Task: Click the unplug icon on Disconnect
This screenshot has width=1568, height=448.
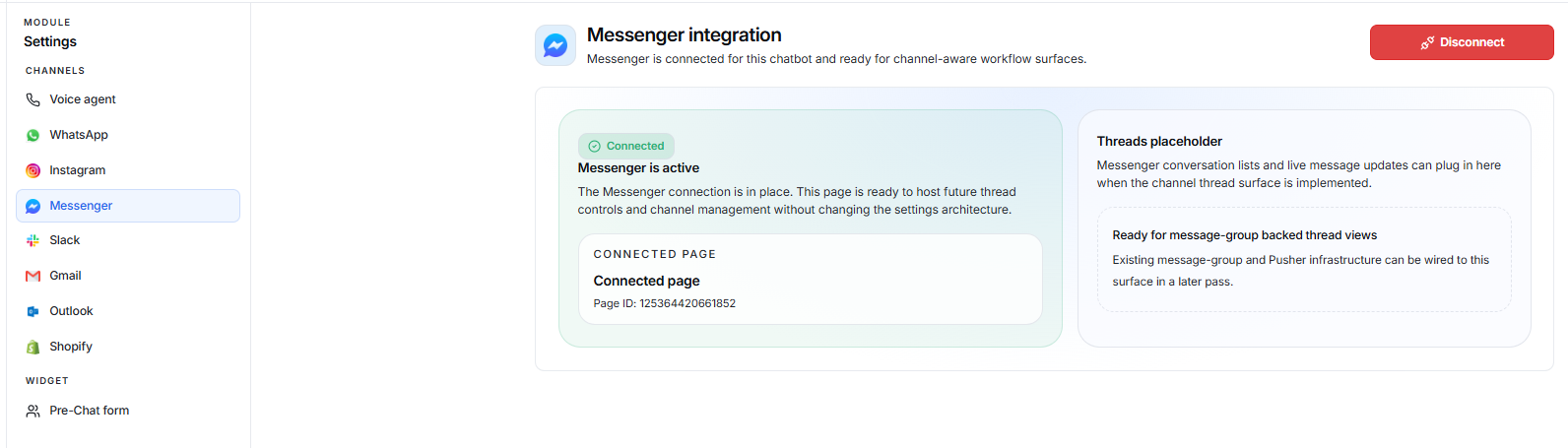Action: coord(1427,42)
